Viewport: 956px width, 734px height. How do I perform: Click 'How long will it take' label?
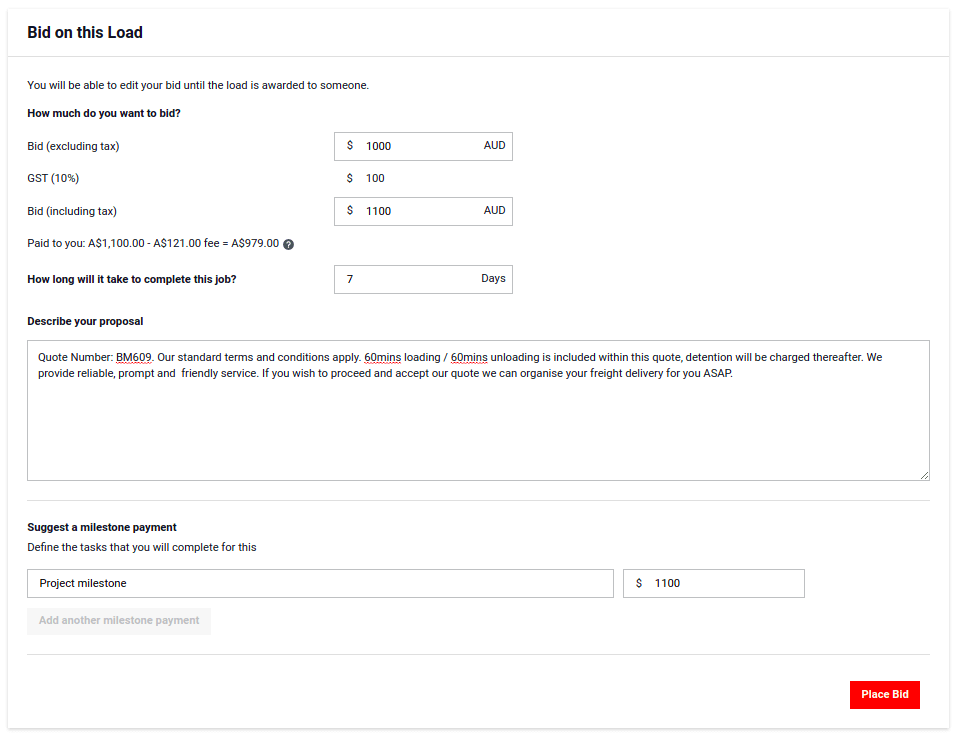pos(132,279)
